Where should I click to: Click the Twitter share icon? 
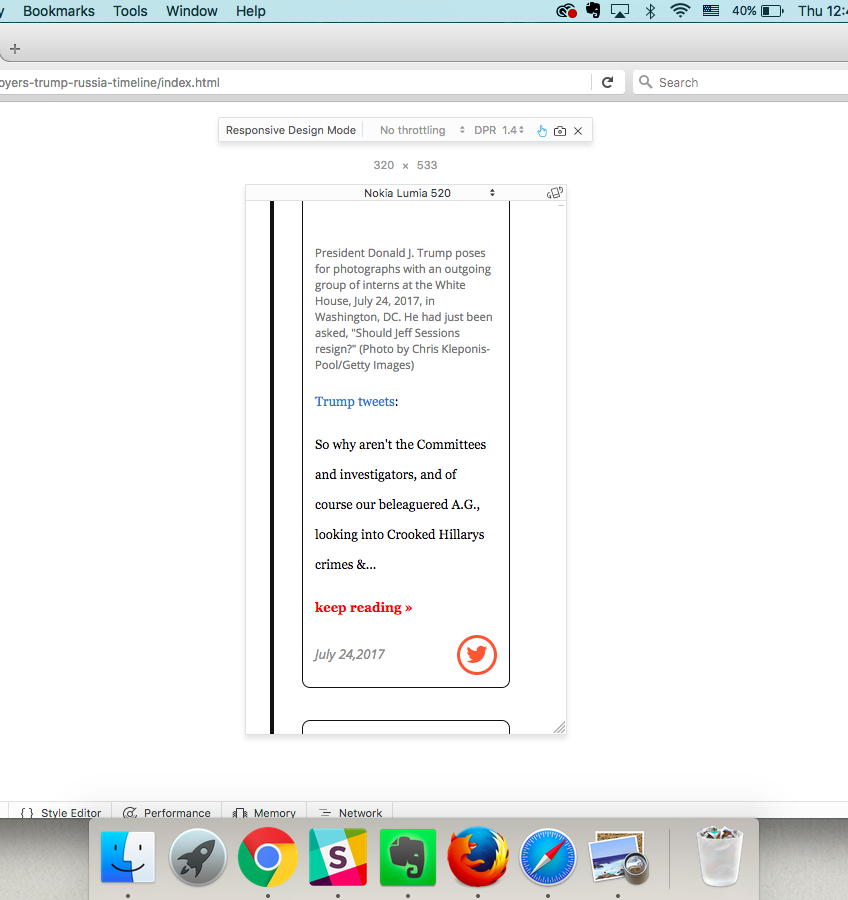point(477,654)
